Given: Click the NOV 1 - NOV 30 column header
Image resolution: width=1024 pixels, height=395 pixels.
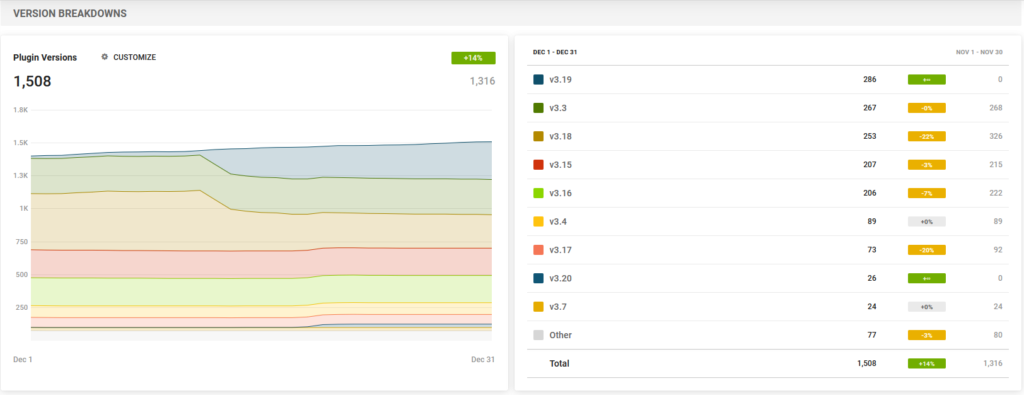Looking at the screenshot, I should pyautogui.click(x=978, y=52).
